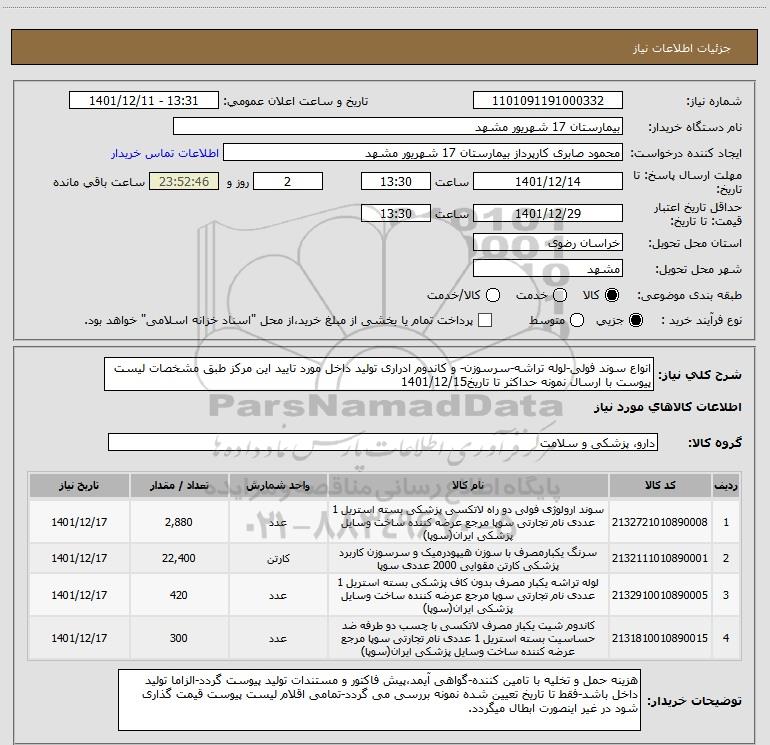
Task: Click the کد کالا column header
Action: pyautogui.click(x=660, y=485)
